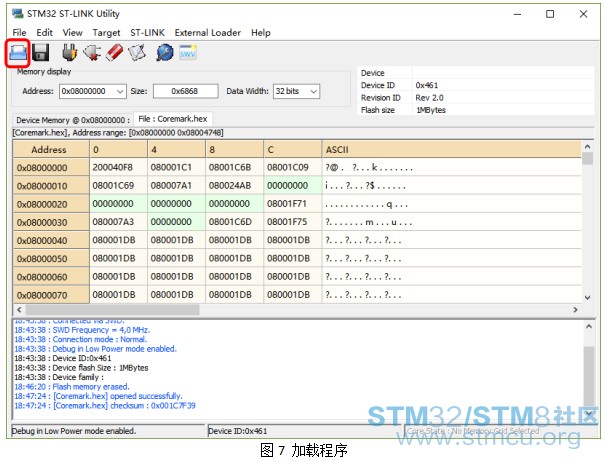Open the Edit menu
Image resolution: width=605 pixels, height=462 pixels.
pyautogui.click(x=44, y=33)
